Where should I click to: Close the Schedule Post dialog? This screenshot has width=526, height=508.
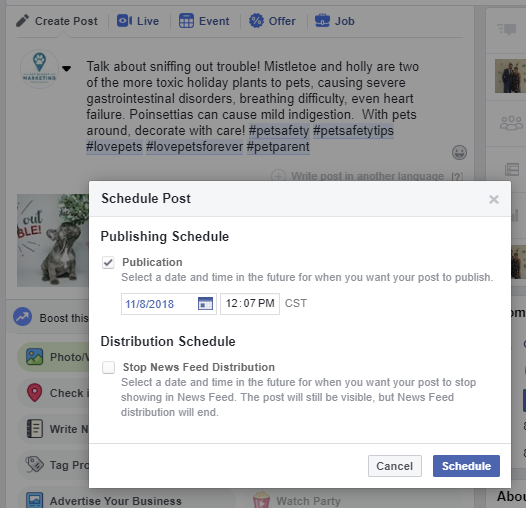pyautogui.click(x=493, y=199)
